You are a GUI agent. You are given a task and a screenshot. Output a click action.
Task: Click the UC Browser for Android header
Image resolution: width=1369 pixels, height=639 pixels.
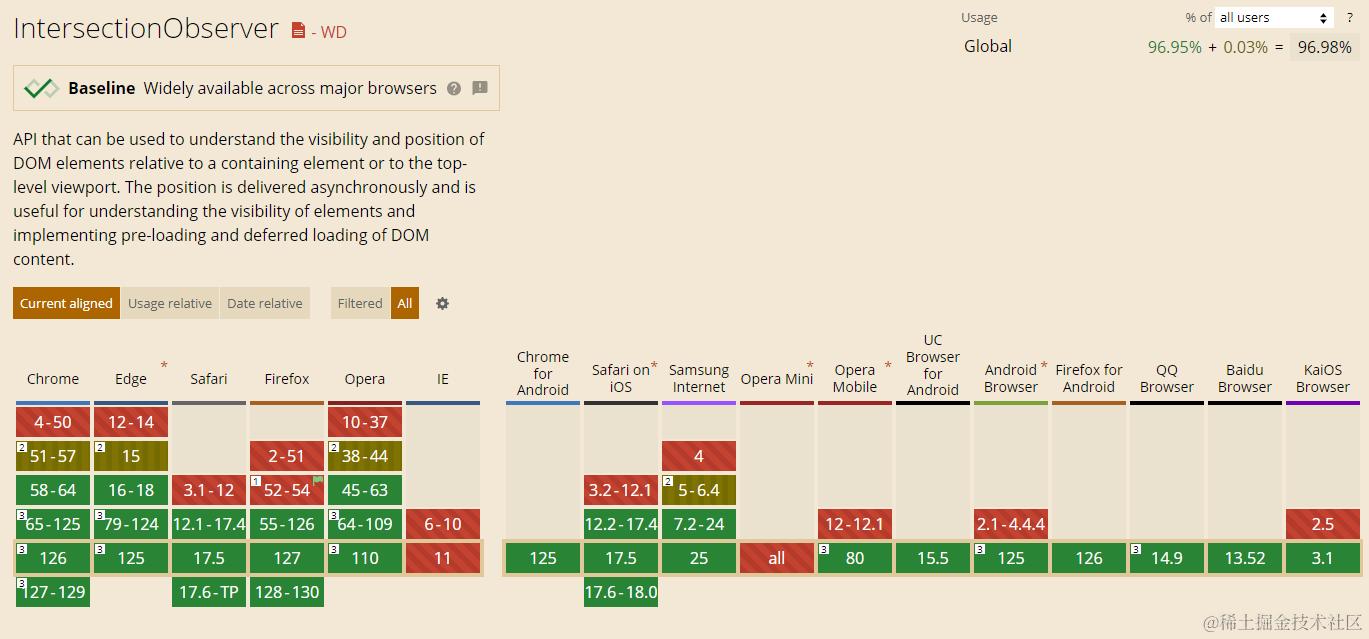click(x=933, y=365)
